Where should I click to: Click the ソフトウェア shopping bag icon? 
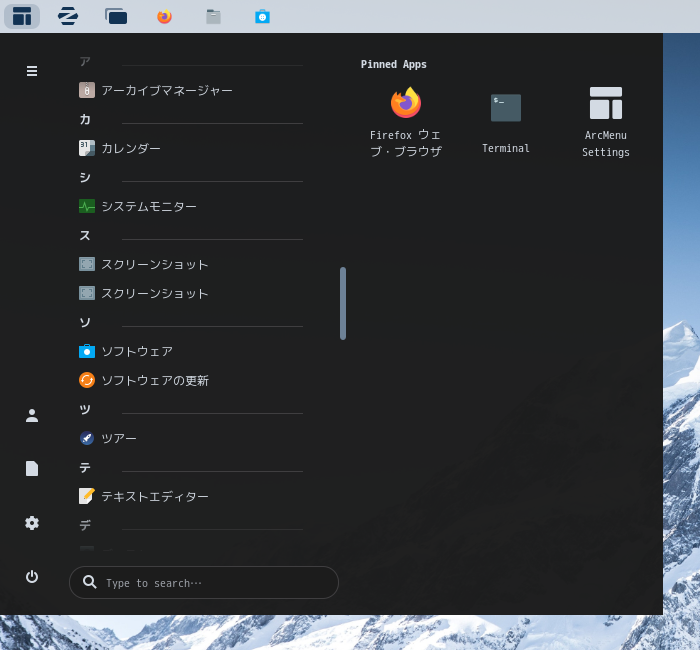click(87, 351)
